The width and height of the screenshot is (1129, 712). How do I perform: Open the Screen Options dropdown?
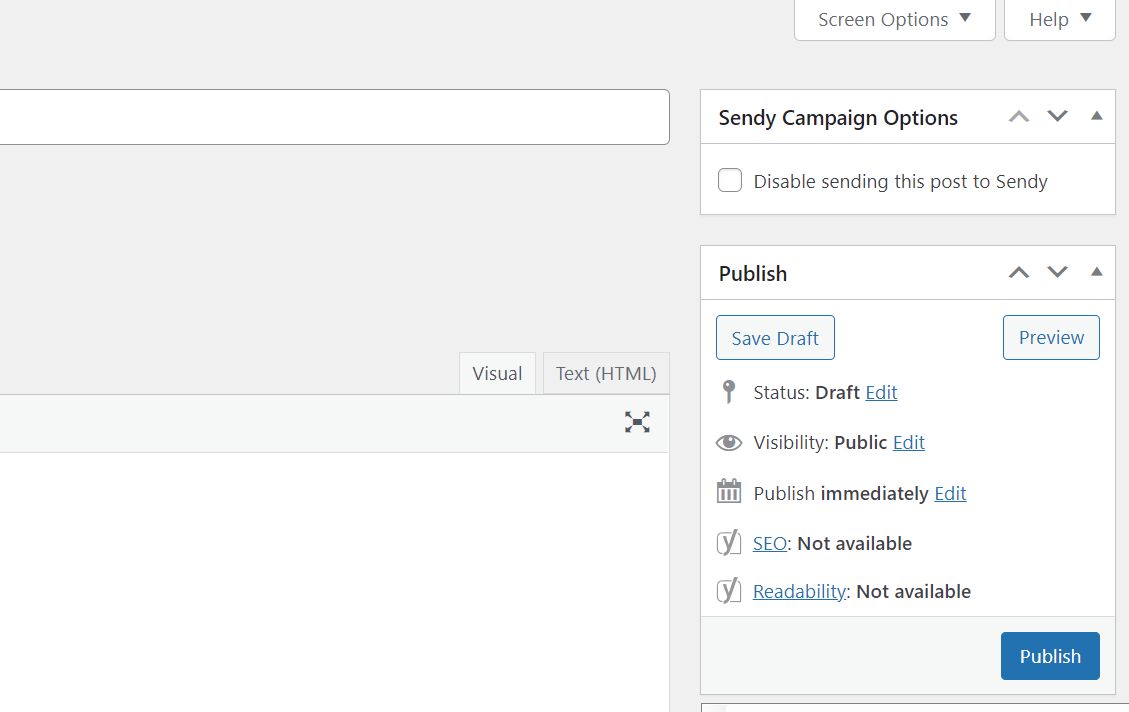click(894, 20)
